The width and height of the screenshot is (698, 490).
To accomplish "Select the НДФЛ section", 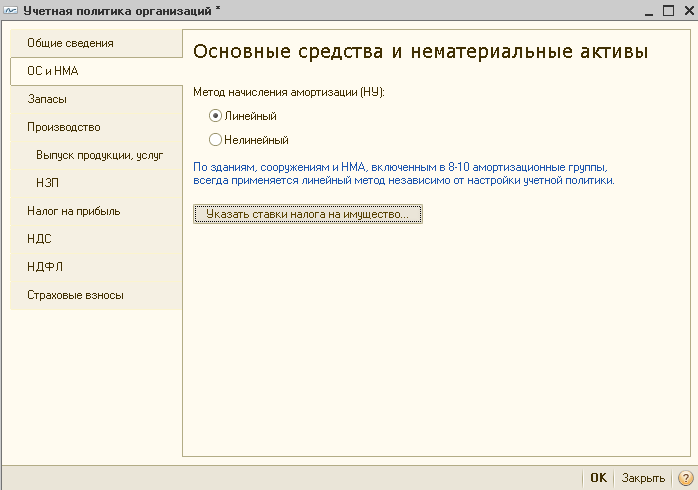I will 96,267.
